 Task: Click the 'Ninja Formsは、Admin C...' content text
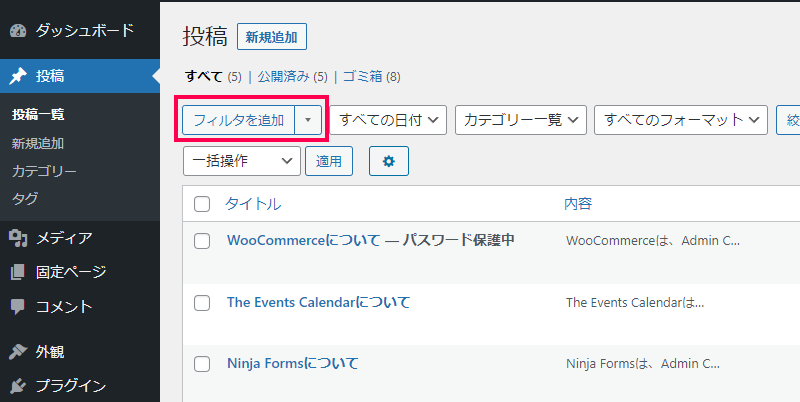point(643,364)
